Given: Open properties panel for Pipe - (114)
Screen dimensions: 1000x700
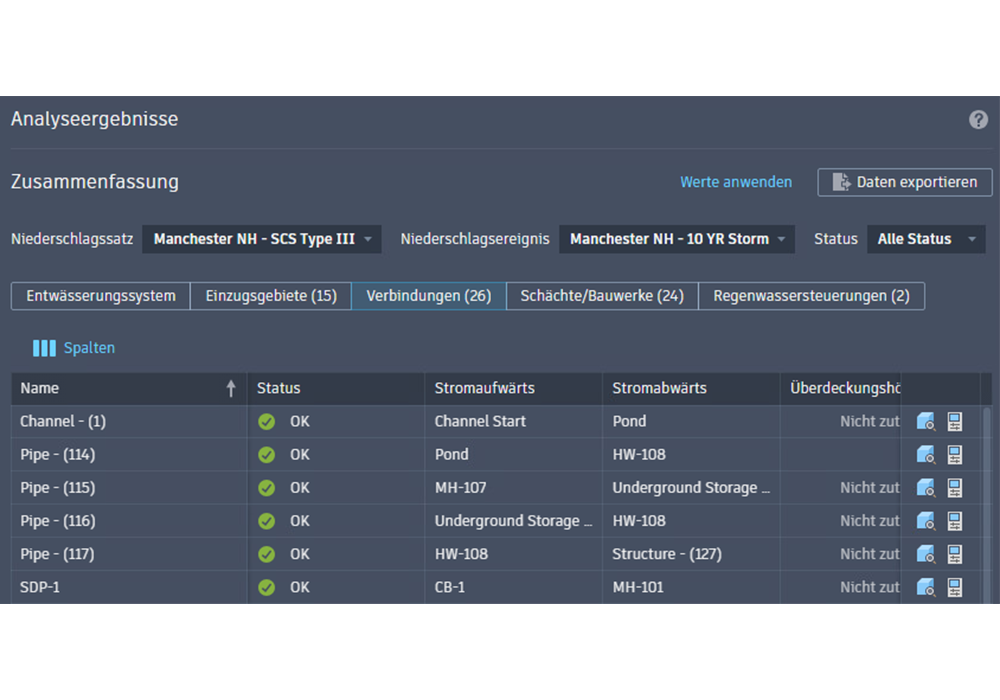Looking at the screenshot, I should coord(955,455).
